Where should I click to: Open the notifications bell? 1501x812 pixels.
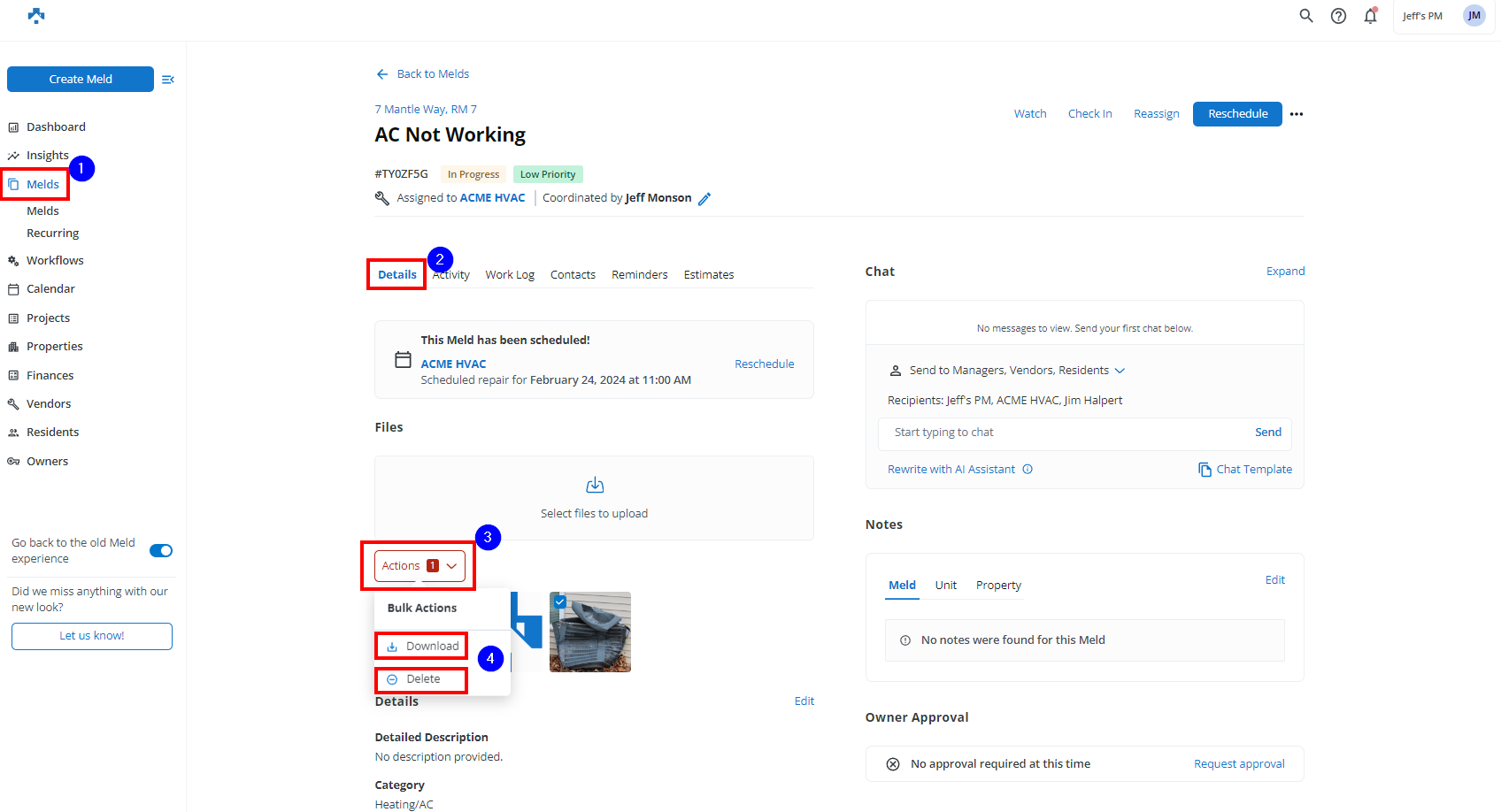click(1370, 16)
